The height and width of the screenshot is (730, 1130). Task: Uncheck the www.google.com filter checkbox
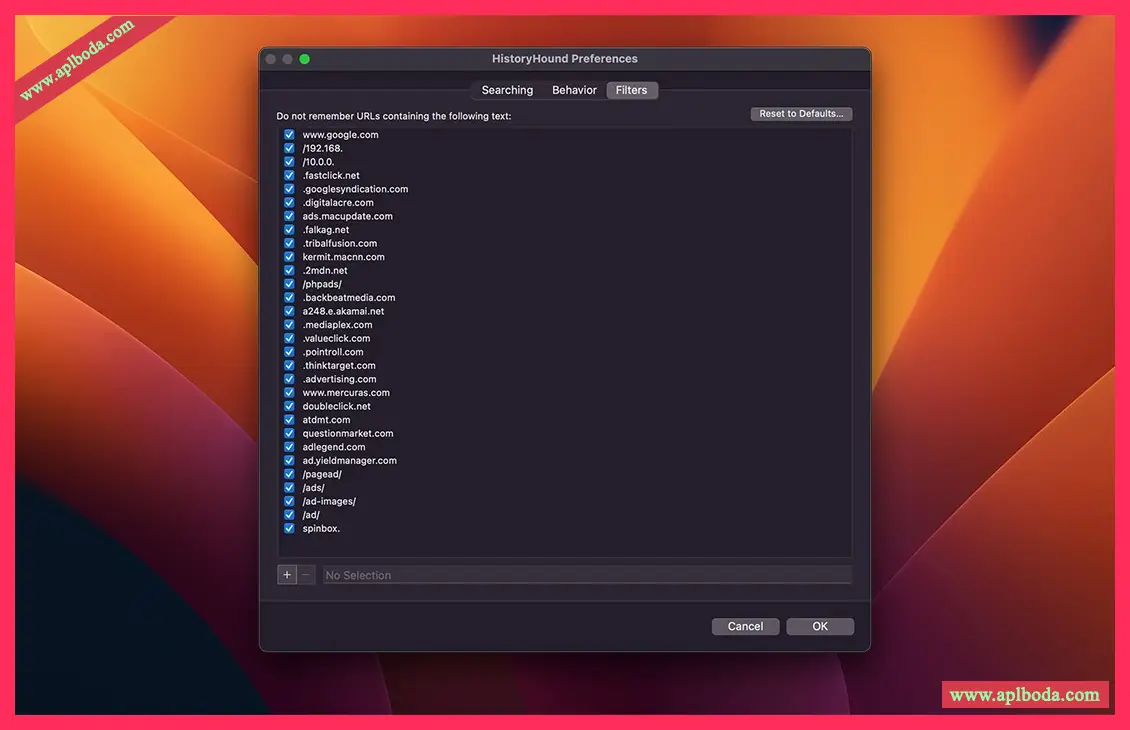pos(289,135)
